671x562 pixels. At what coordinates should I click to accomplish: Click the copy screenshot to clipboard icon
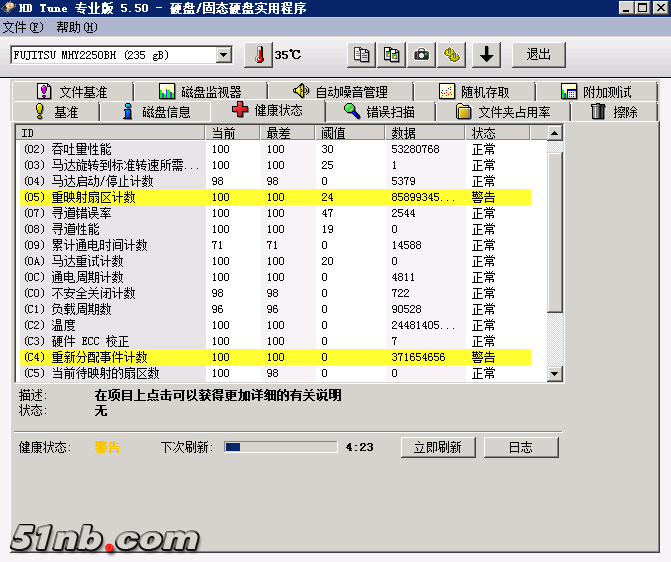pyautogui.click(x=391, y=54)
